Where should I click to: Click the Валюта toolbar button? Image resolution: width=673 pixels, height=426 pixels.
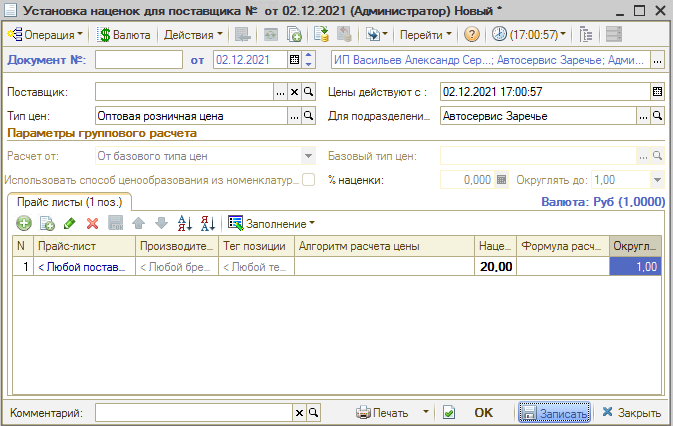coord(124,34)
